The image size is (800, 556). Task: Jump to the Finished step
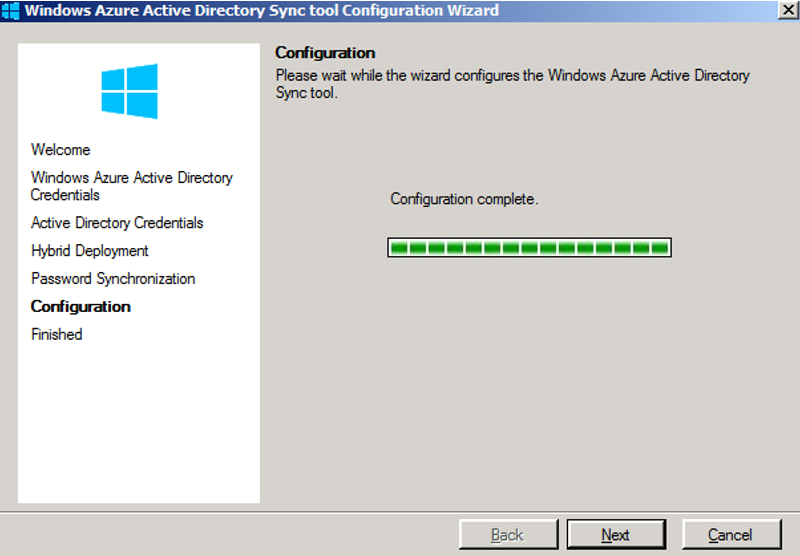point(57,335)
